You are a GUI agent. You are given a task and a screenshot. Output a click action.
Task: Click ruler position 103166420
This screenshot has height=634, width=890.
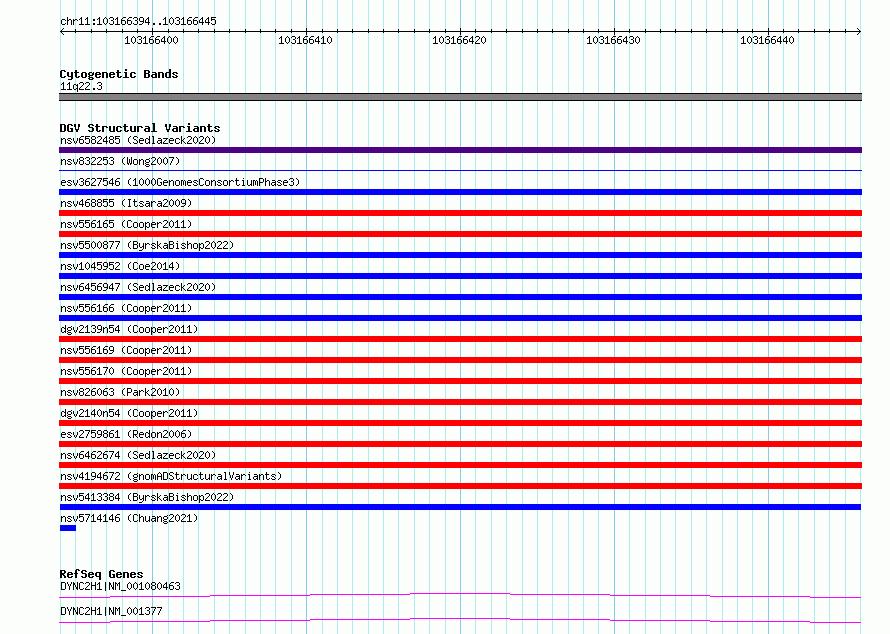459,40
